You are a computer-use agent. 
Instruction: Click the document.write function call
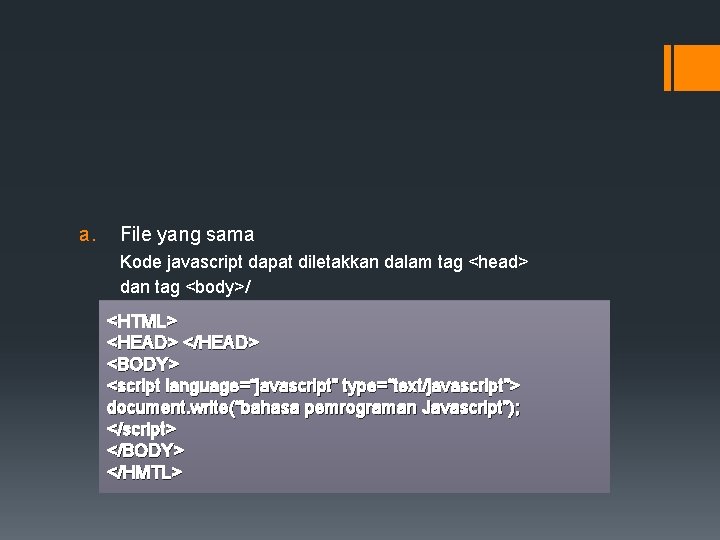pyautogui.click(x=313, y=408)
